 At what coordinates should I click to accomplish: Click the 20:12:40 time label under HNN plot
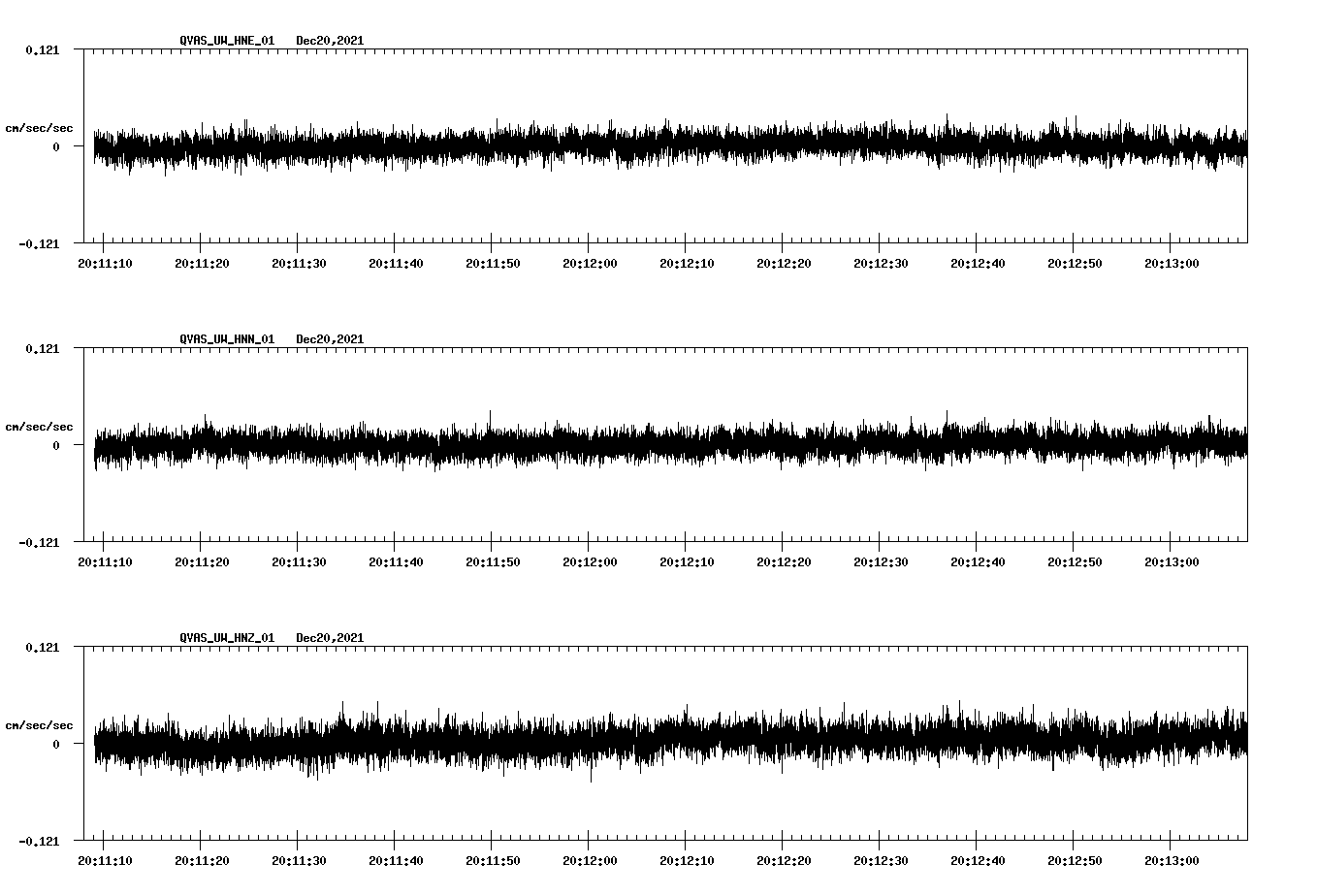point(978,561)
